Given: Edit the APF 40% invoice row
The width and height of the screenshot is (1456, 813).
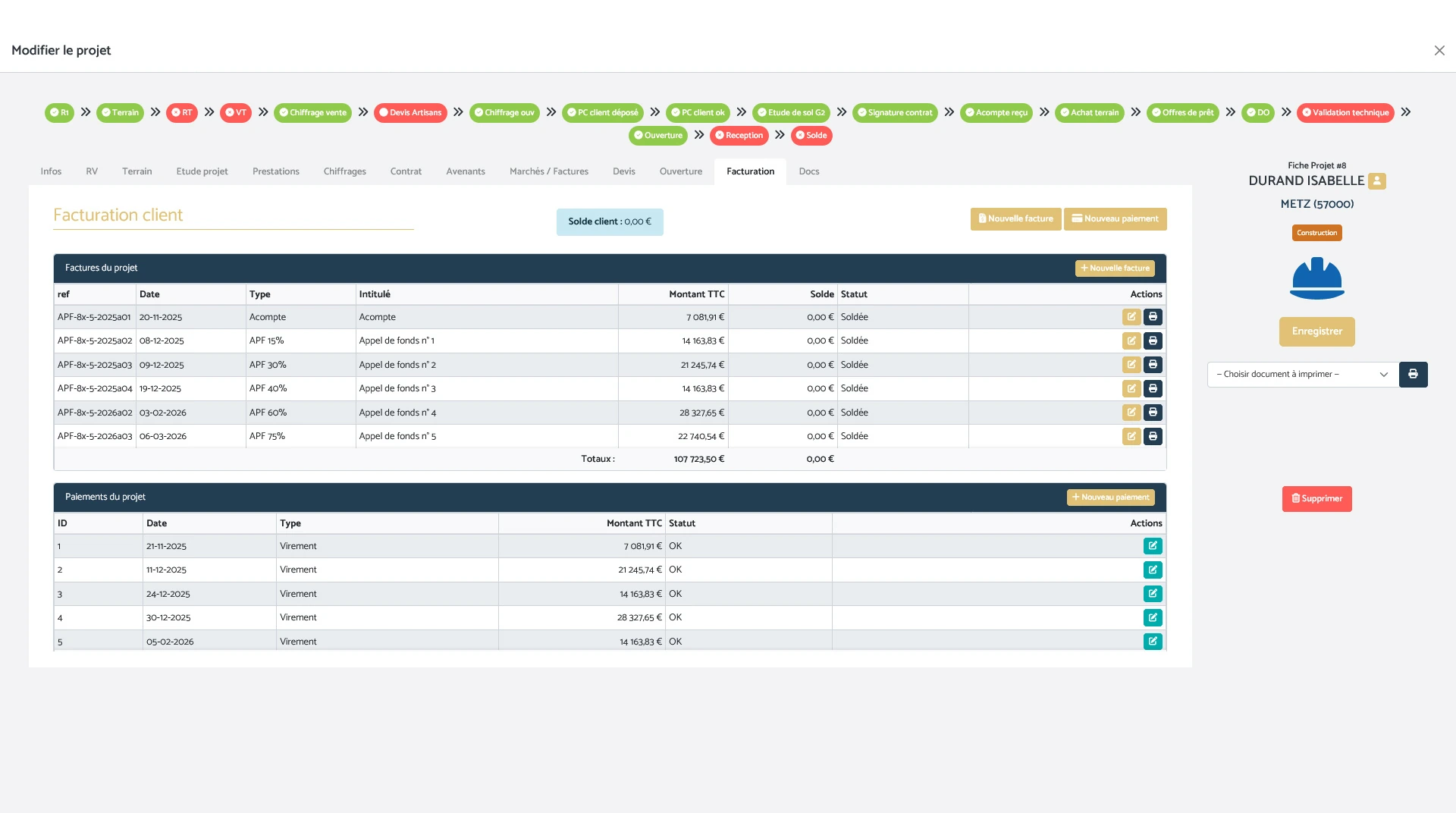Looking at the screenshot, I should 1131,389.
